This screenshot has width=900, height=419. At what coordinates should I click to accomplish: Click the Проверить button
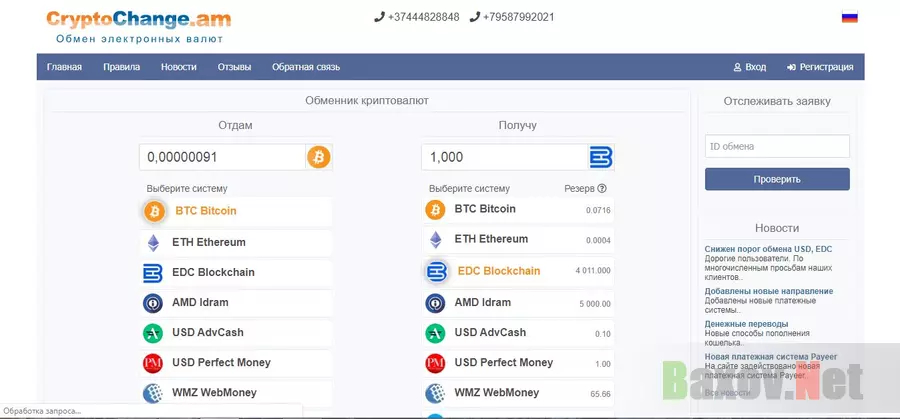[777, 179]
